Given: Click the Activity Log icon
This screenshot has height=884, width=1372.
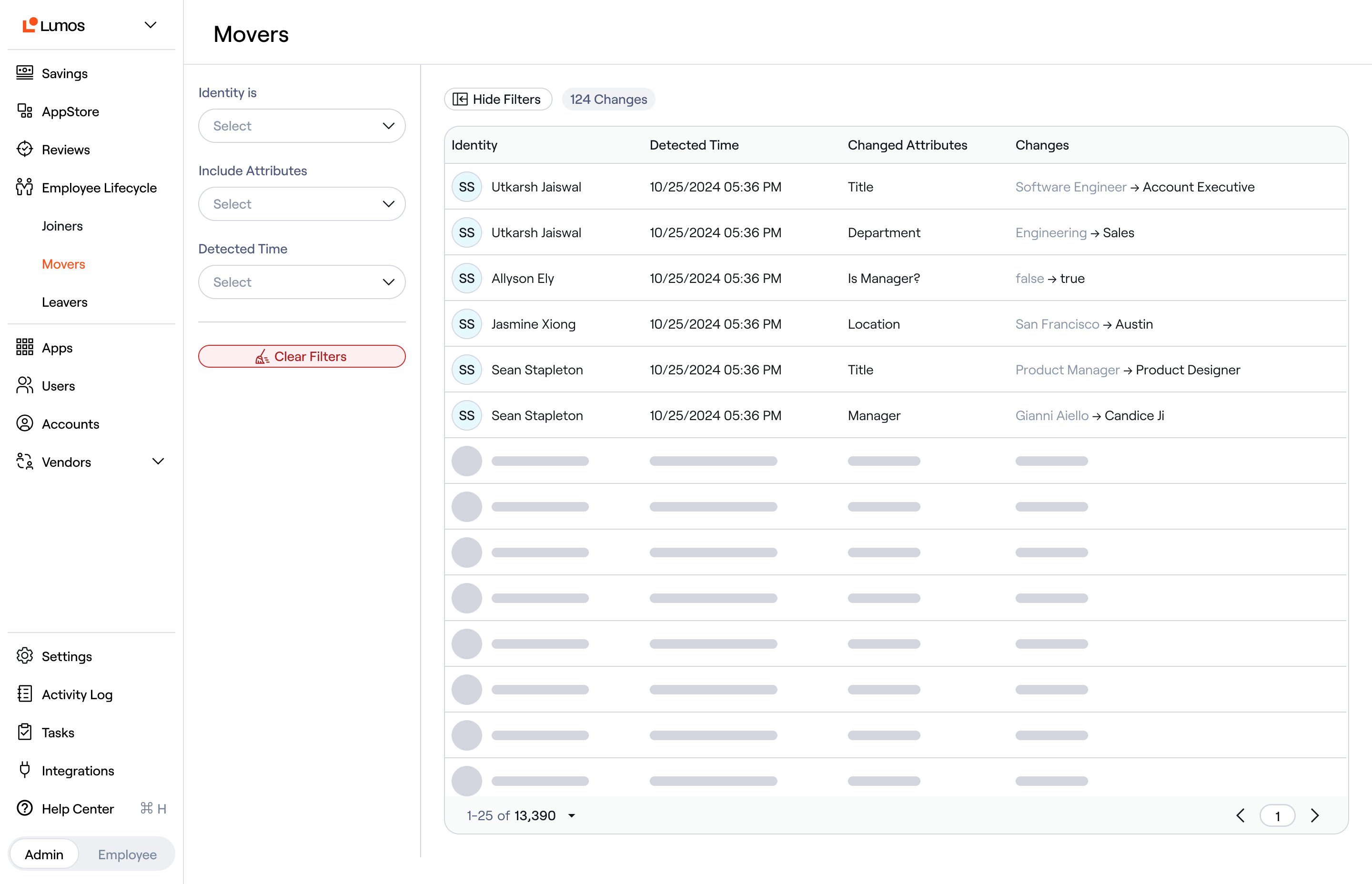Looking at the screenshot, I should tap(25, 694).
